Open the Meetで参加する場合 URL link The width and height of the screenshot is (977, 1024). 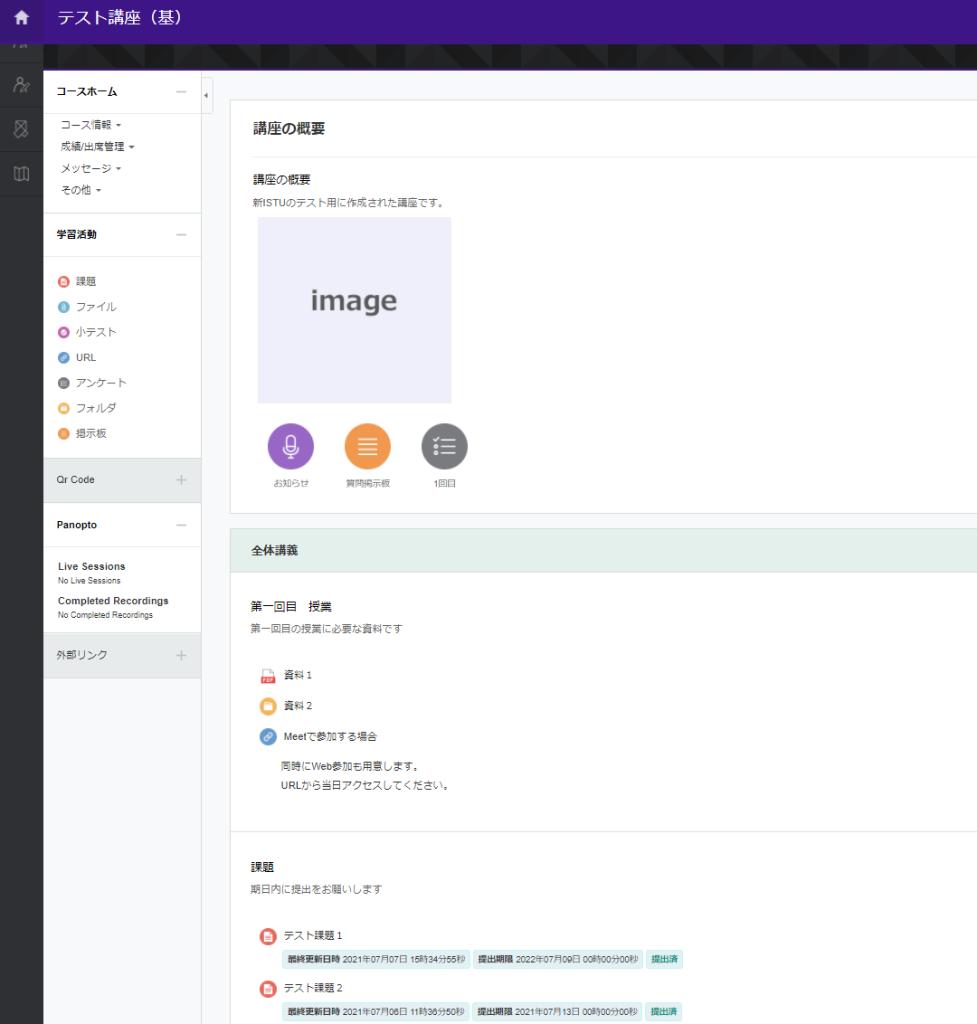[330, 737]
